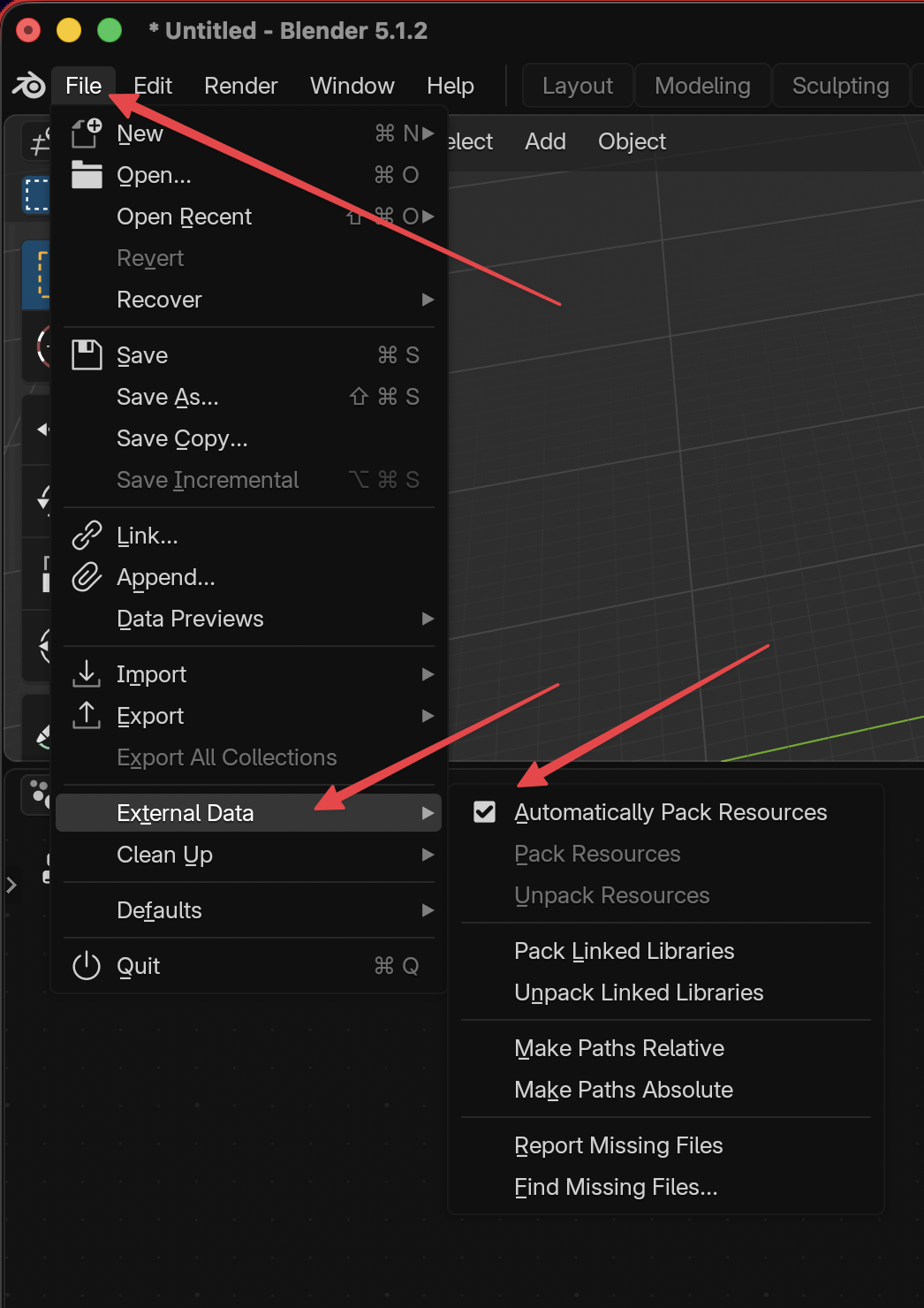Click the External Data submenu arrow
This screenshot has width=924, height=1308.
click(428, 813)
